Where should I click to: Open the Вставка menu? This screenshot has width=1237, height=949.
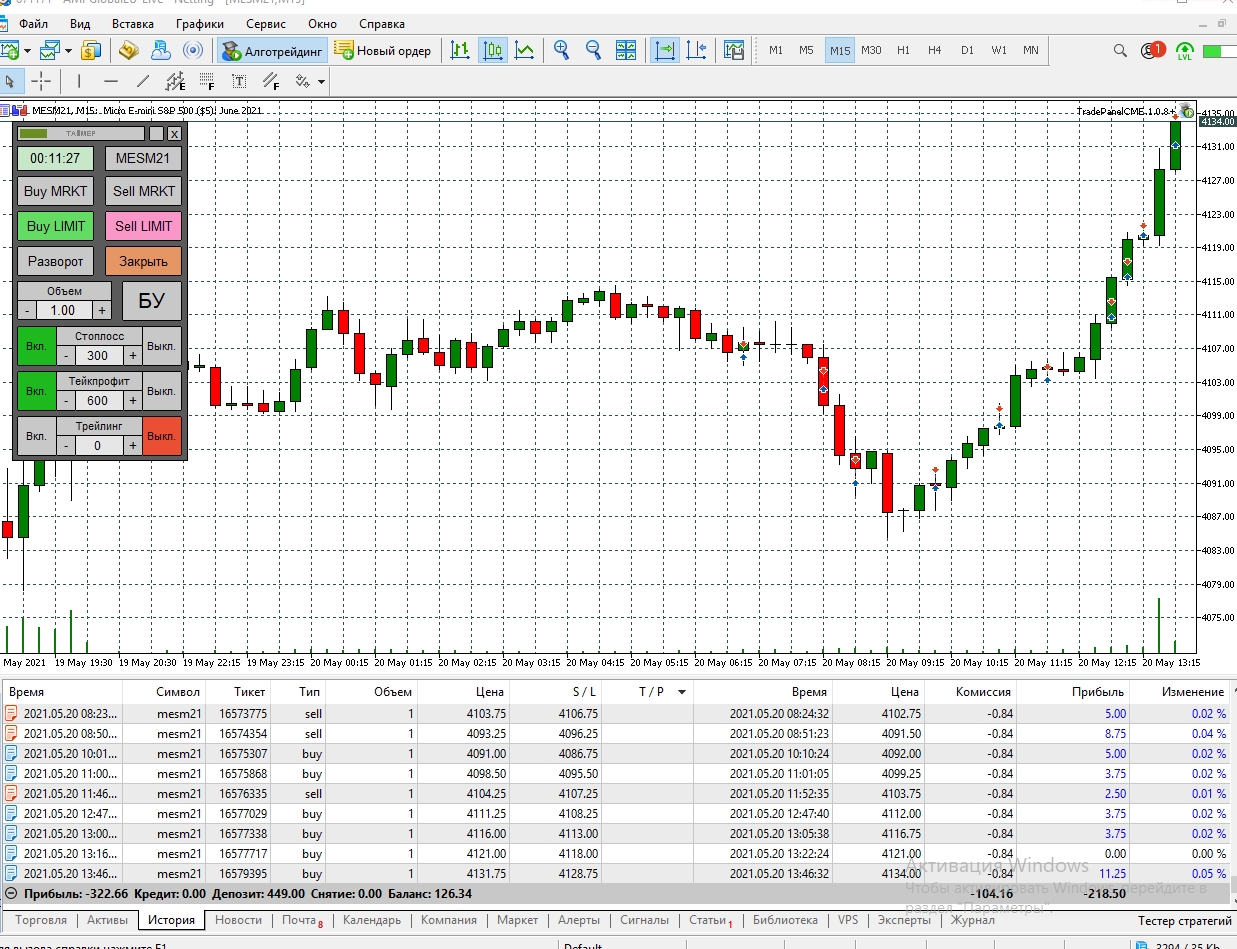(x=133, y=23)
